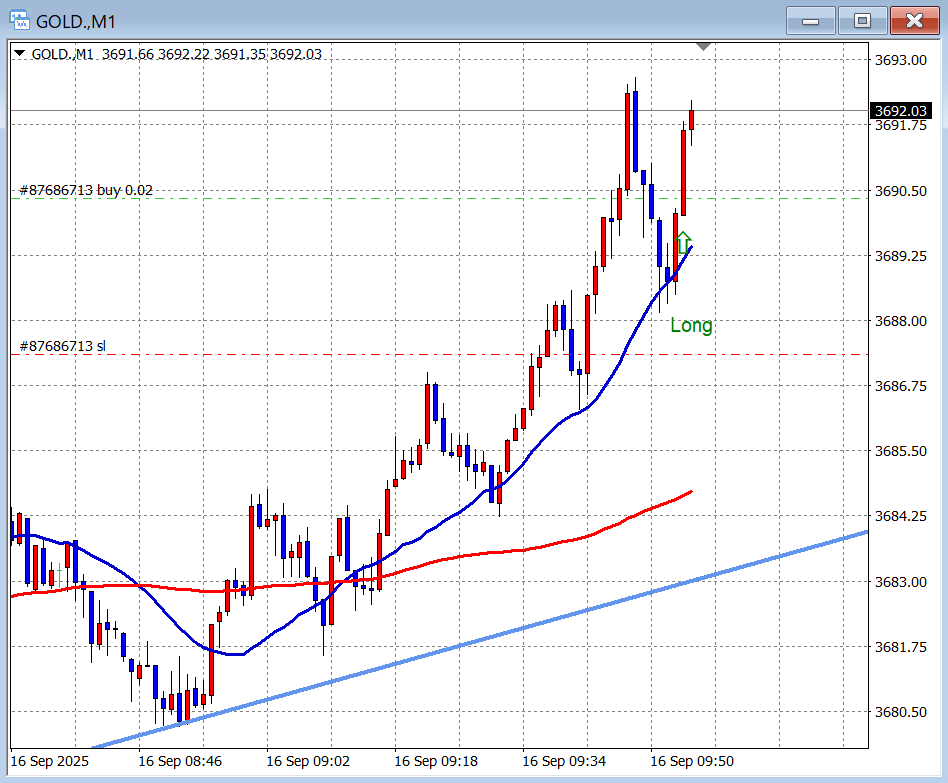This screenshot has width=948, height=783.
Task: Click the current price label 3692.03
Action: pos(901,110)
